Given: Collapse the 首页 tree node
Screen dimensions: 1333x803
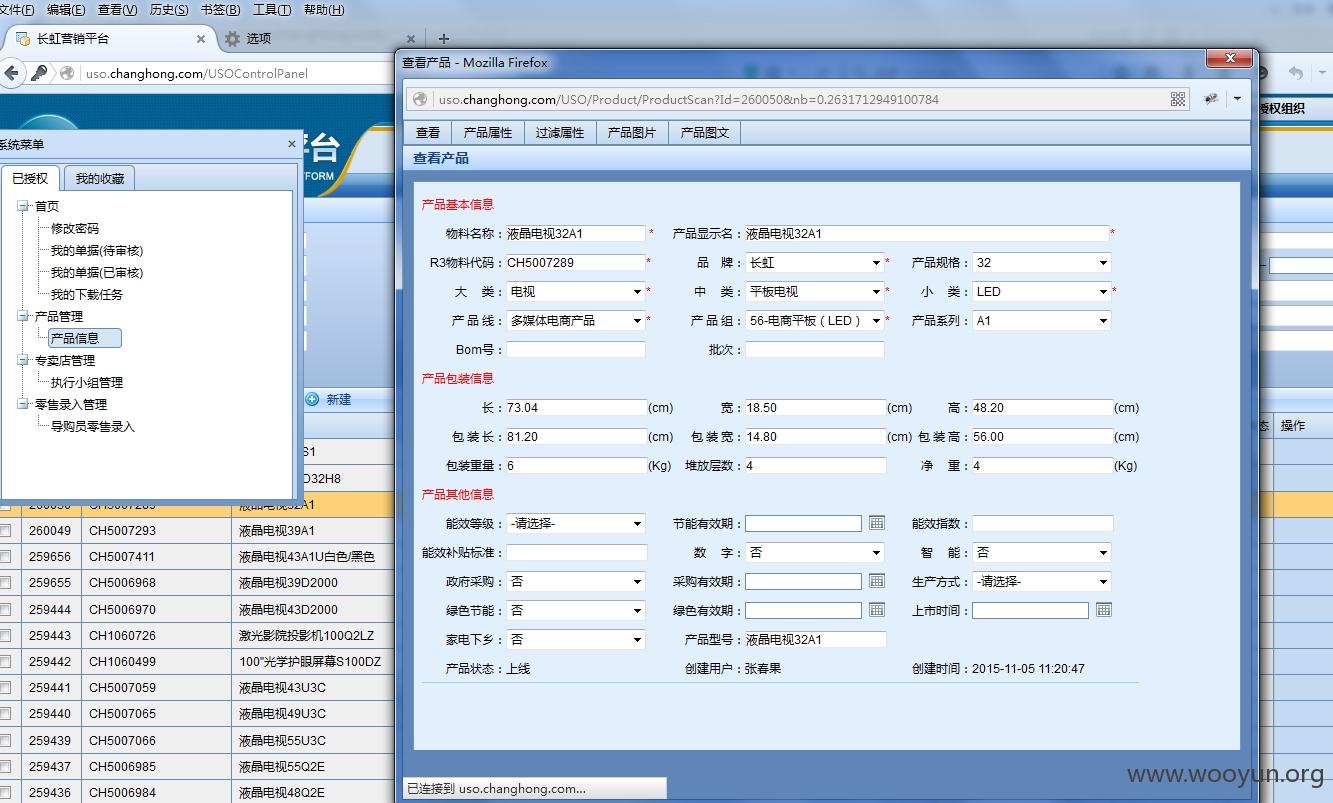Looking at the screenshot, I should click(x=23, y=206).
